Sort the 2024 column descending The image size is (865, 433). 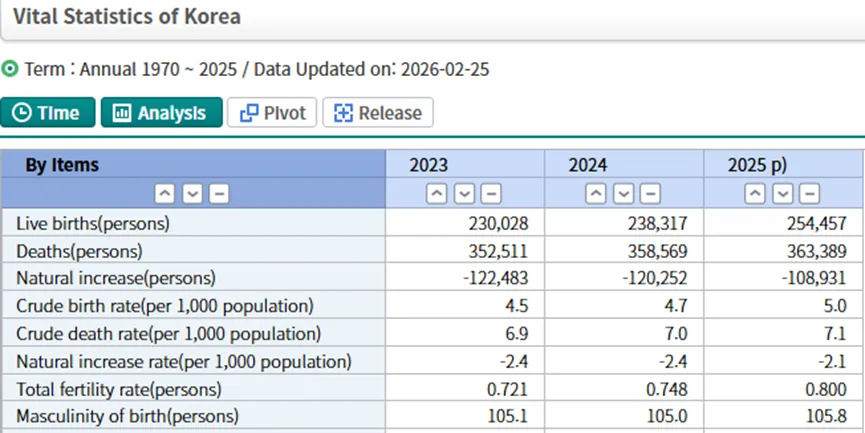click(624, 194)
